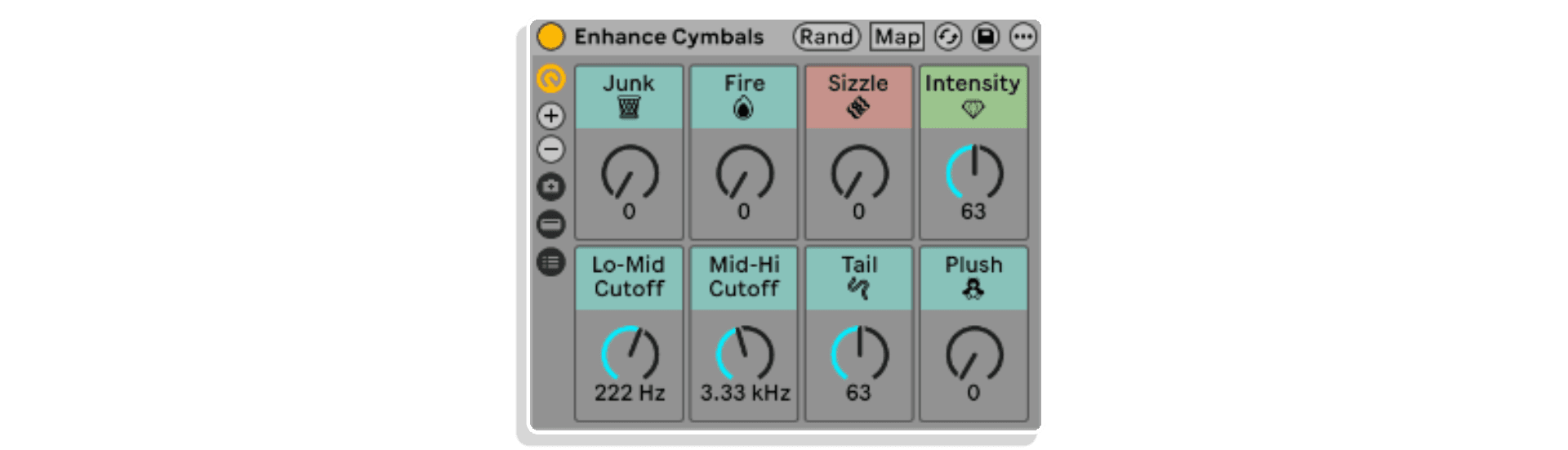Screen dimensions: 1568x450
Task: Show devices with the list icon
Action: (551, 262)
